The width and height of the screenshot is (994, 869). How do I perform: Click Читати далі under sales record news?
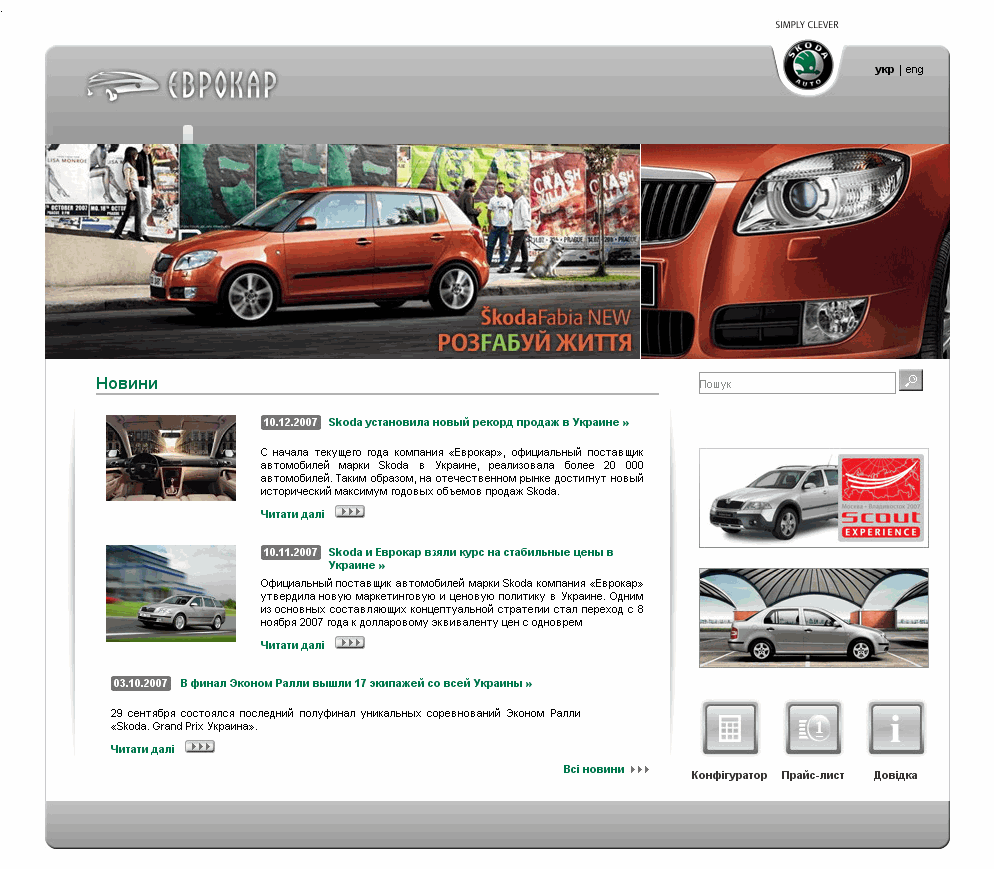tap(292, 514)
